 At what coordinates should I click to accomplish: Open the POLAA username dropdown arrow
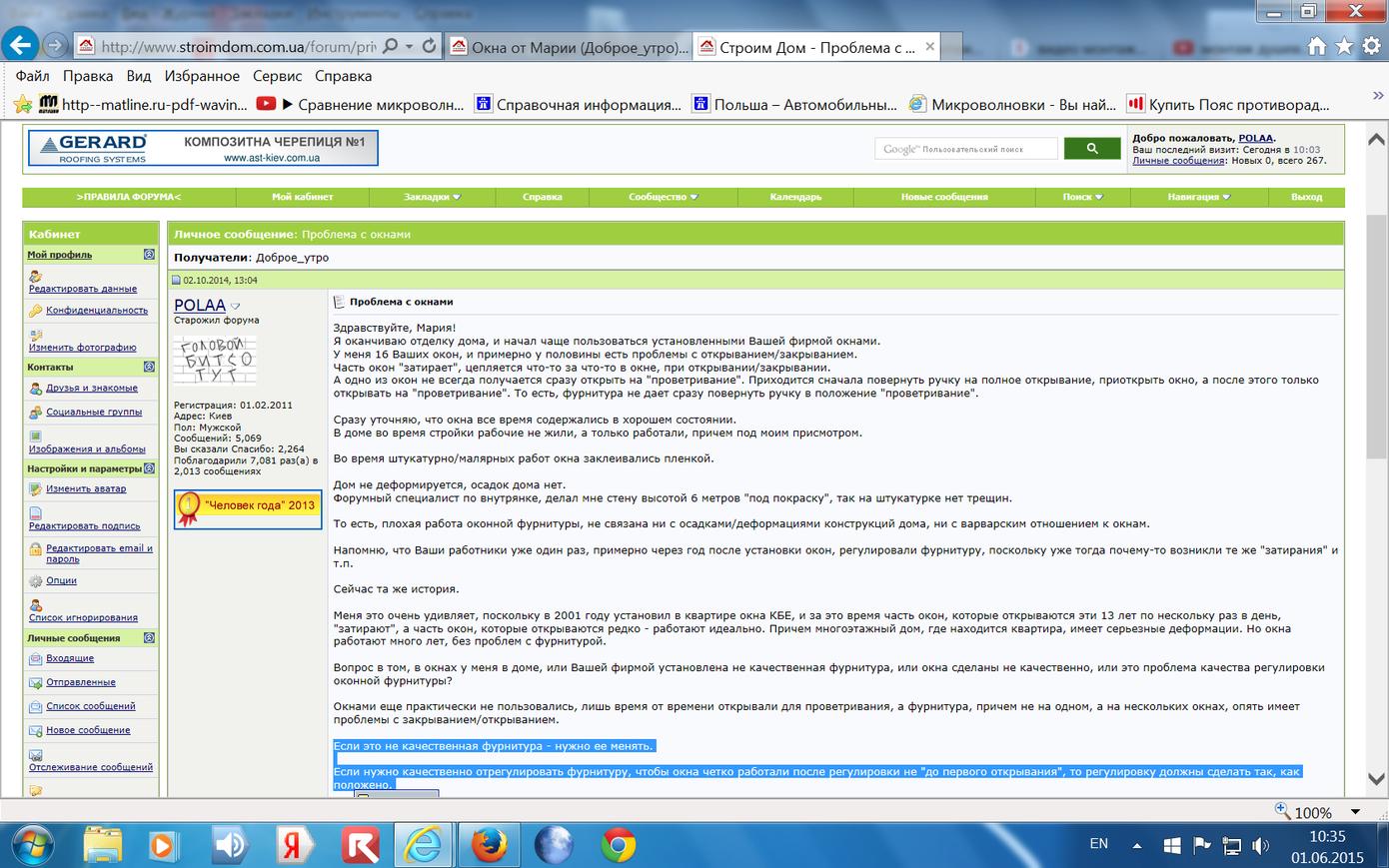(236, 307)
